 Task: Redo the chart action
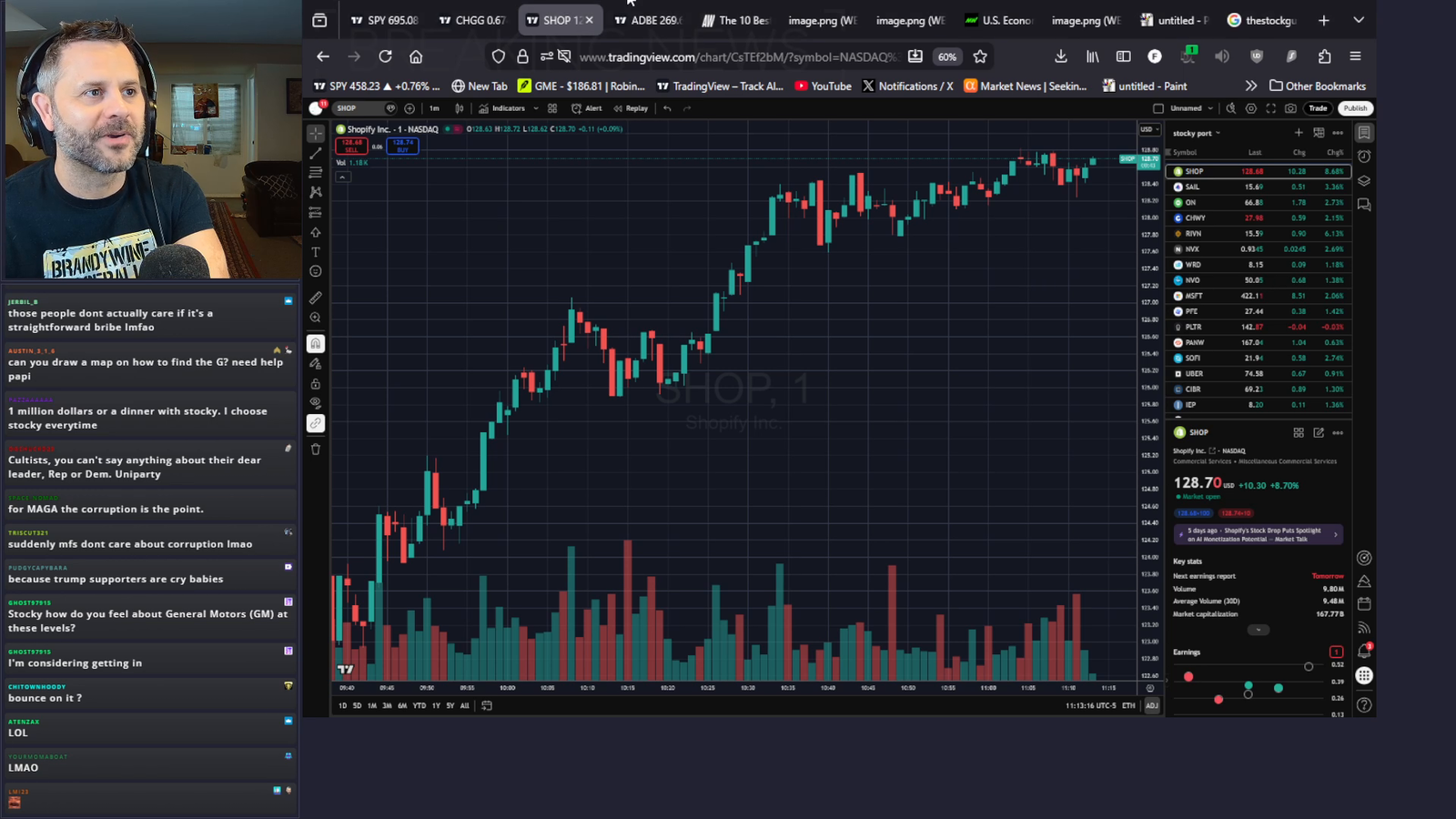tap(687, 108)
